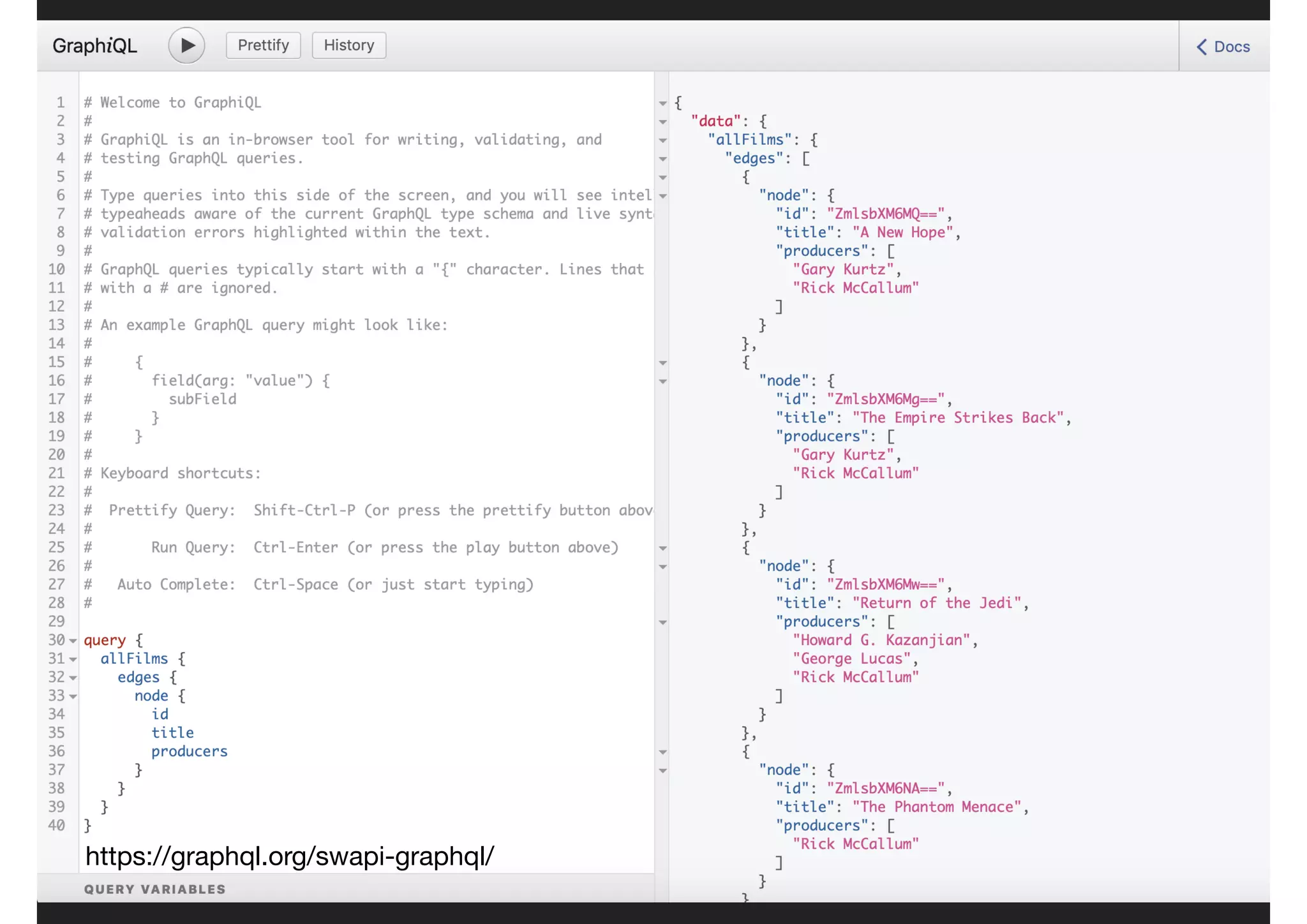Click the 'Auto Complete: Ctrl-Space' comment line
Image resolution: width=1307 pixels, height=924 pixels.
click(x=309, y=585)
